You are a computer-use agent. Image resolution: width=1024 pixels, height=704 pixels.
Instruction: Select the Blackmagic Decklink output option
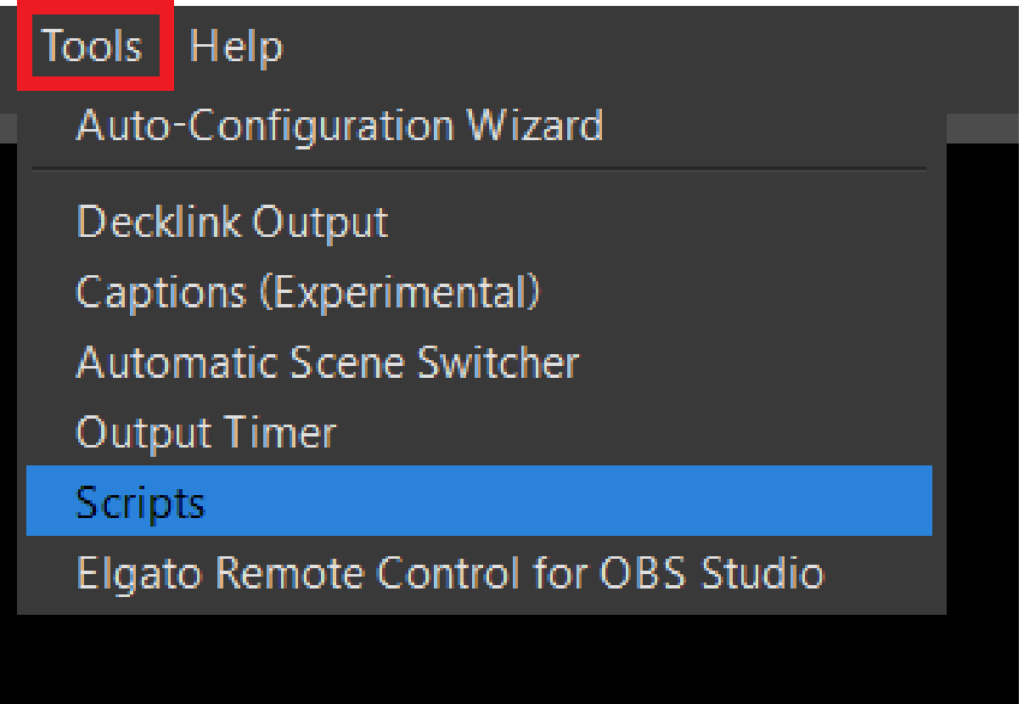pyautogui.click(x=232, y=222)
